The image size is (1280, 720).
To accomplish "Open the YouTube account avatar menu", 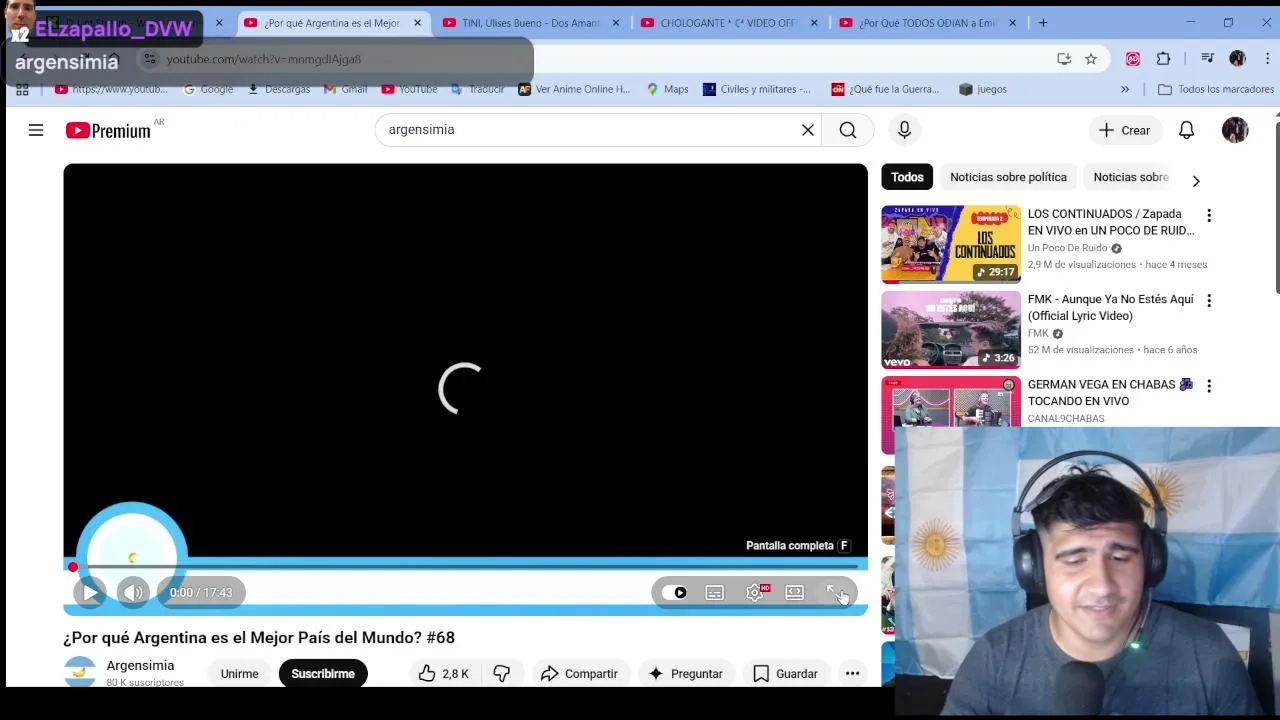I will pos(1235,130).
